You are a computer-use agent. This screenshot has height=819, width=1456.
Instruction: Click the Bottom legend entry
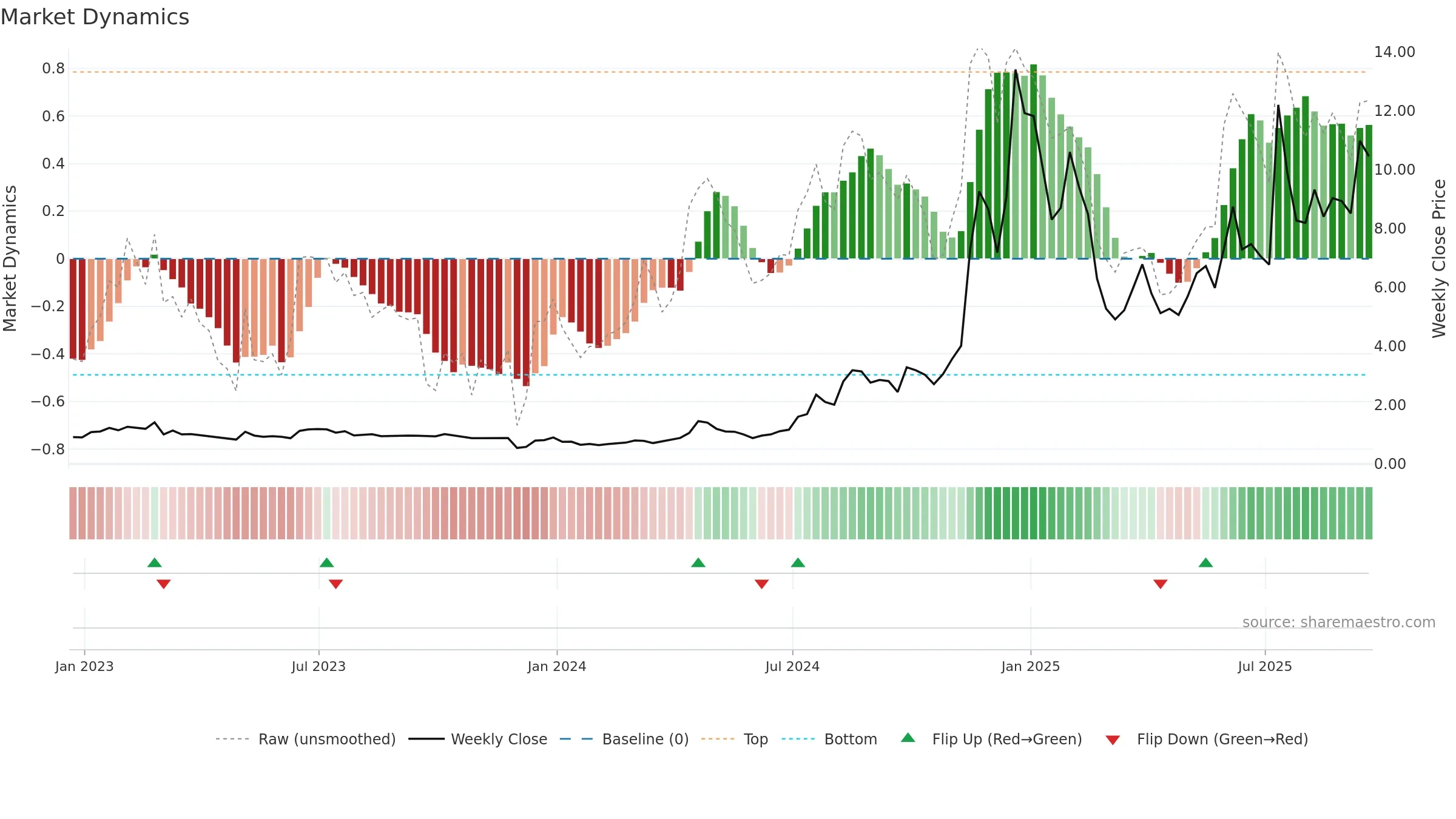point(829,739)
